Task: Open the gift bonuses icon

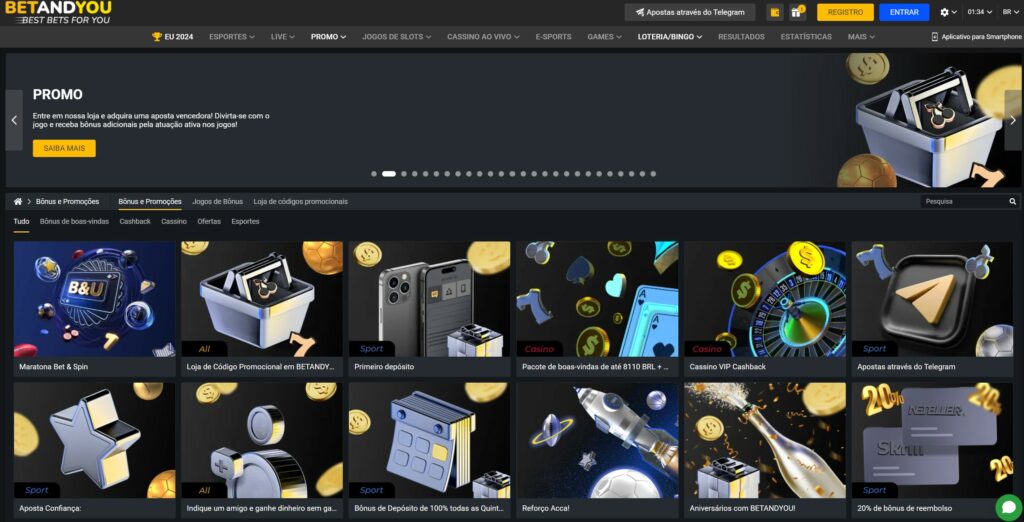Action: pyautogui.click(x=796, y=12)
